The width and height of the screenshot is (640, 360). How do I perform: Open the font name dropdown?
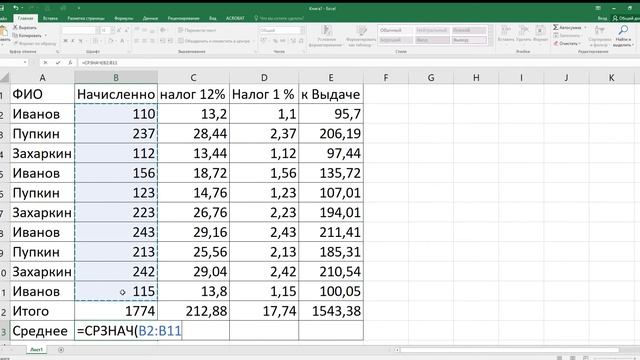pyautogui.click(x=98, y=30)
